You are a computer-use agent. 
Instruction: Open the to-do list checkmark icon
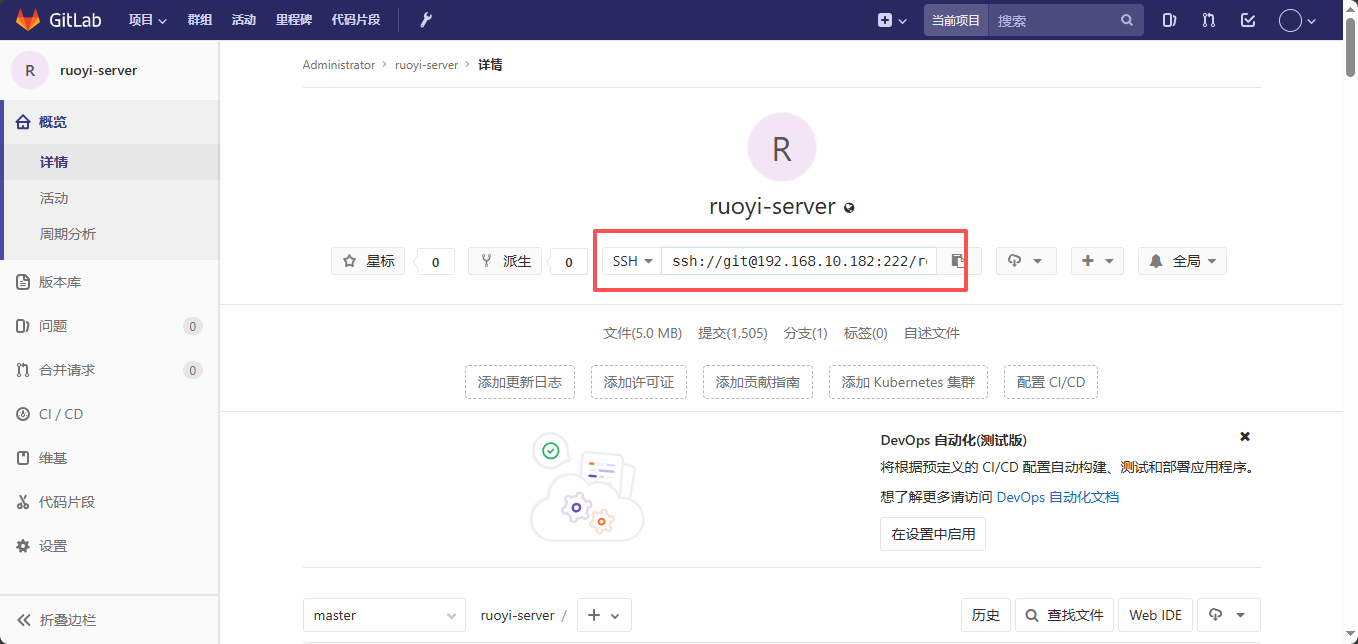[x=1248, y=20]
